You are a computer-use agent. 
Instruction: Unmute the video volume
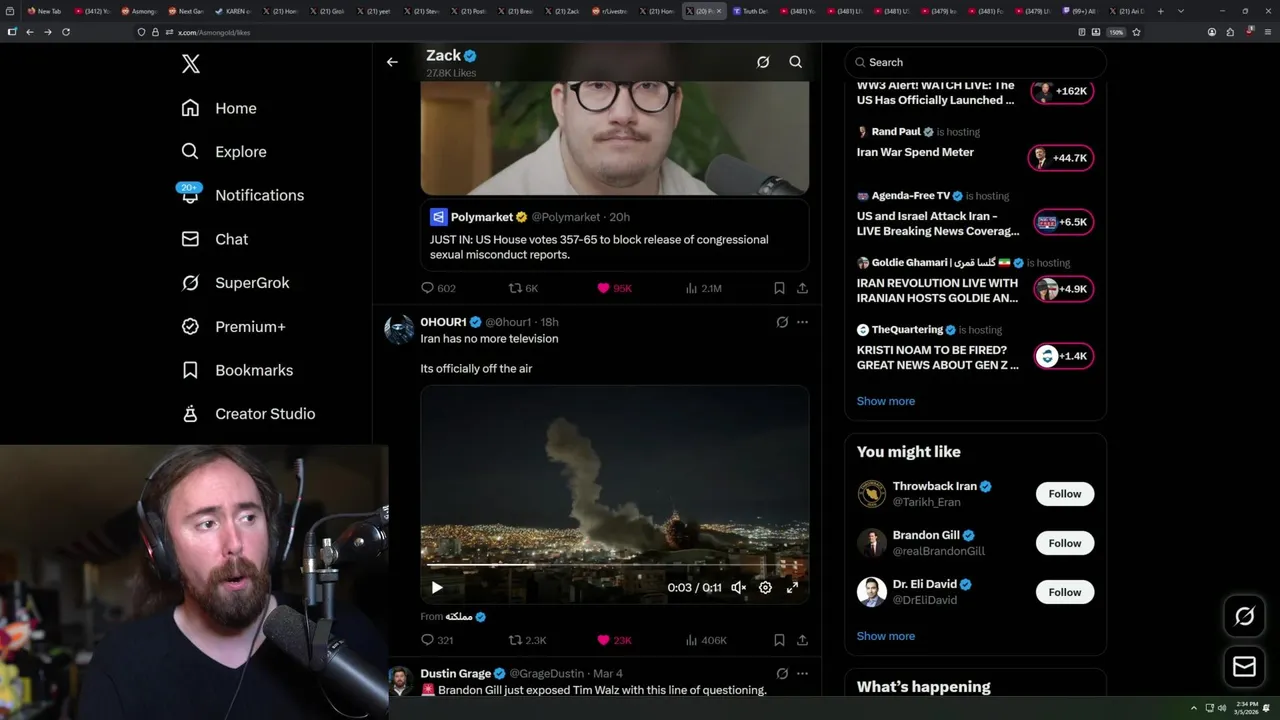pyautogui.click(x=738, y=588)
